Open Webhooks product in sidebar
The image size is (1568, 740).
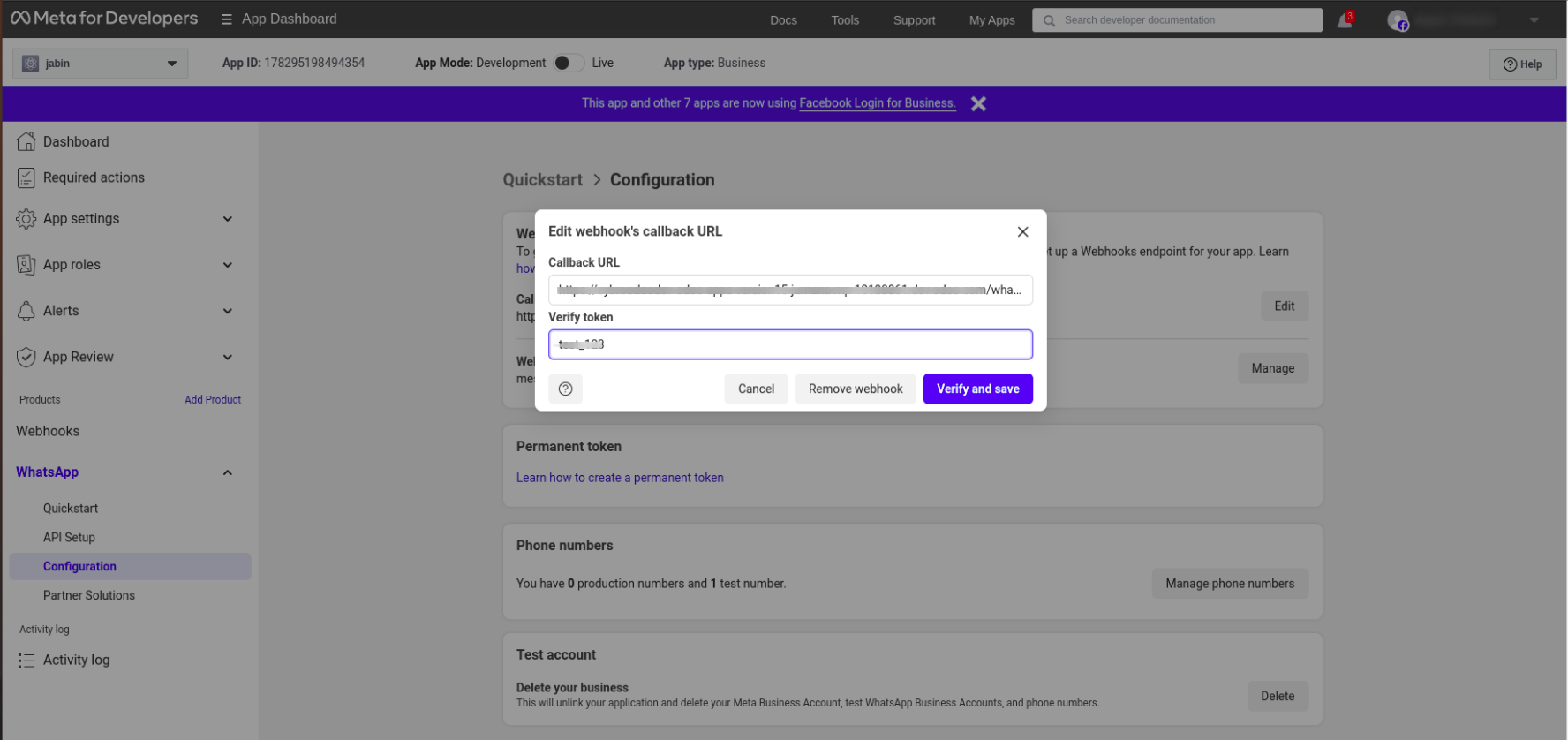pos(48,431)
